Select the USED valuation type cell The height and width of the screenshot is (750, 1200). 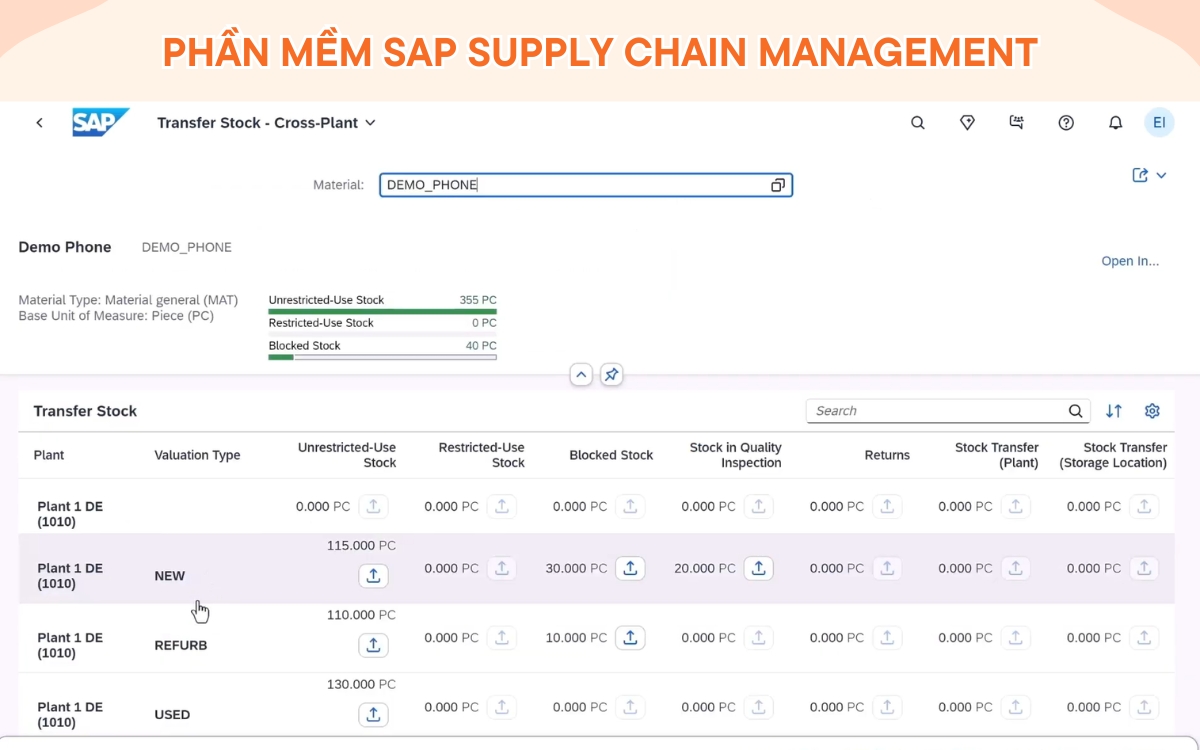tap(172, 715)
